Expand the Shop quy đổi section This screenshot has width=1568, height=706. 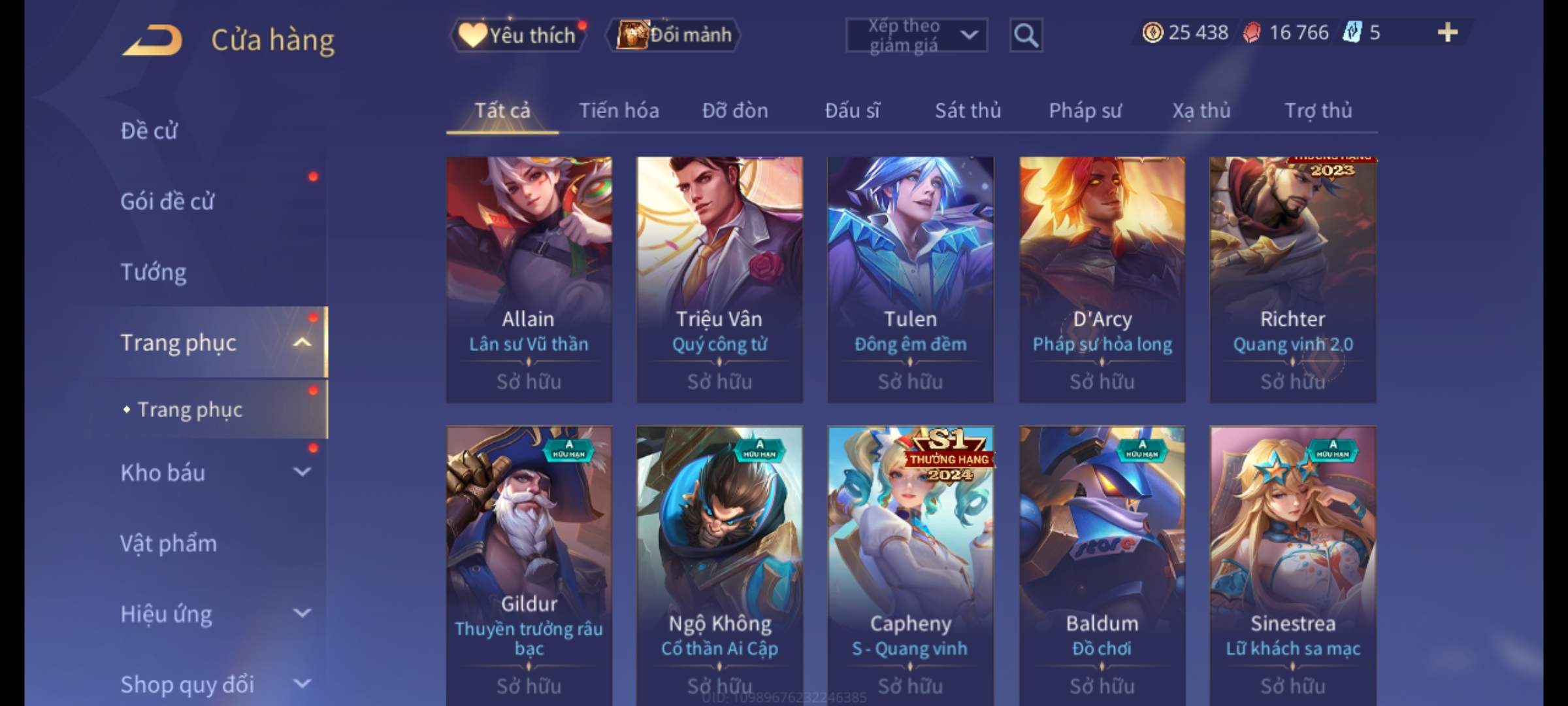pyautogui.click(x=302, y=684)
